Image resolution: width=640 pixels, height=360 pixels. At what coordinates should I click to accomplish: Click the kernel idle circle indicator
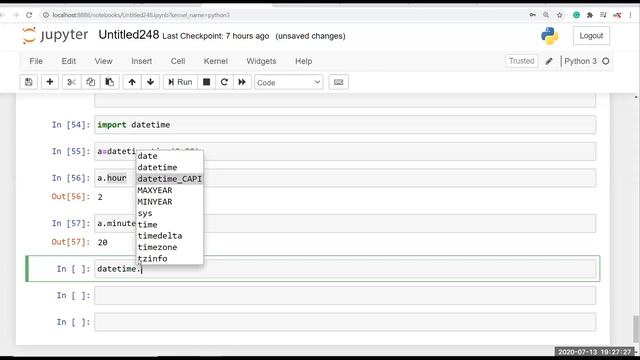coord(606,61)
